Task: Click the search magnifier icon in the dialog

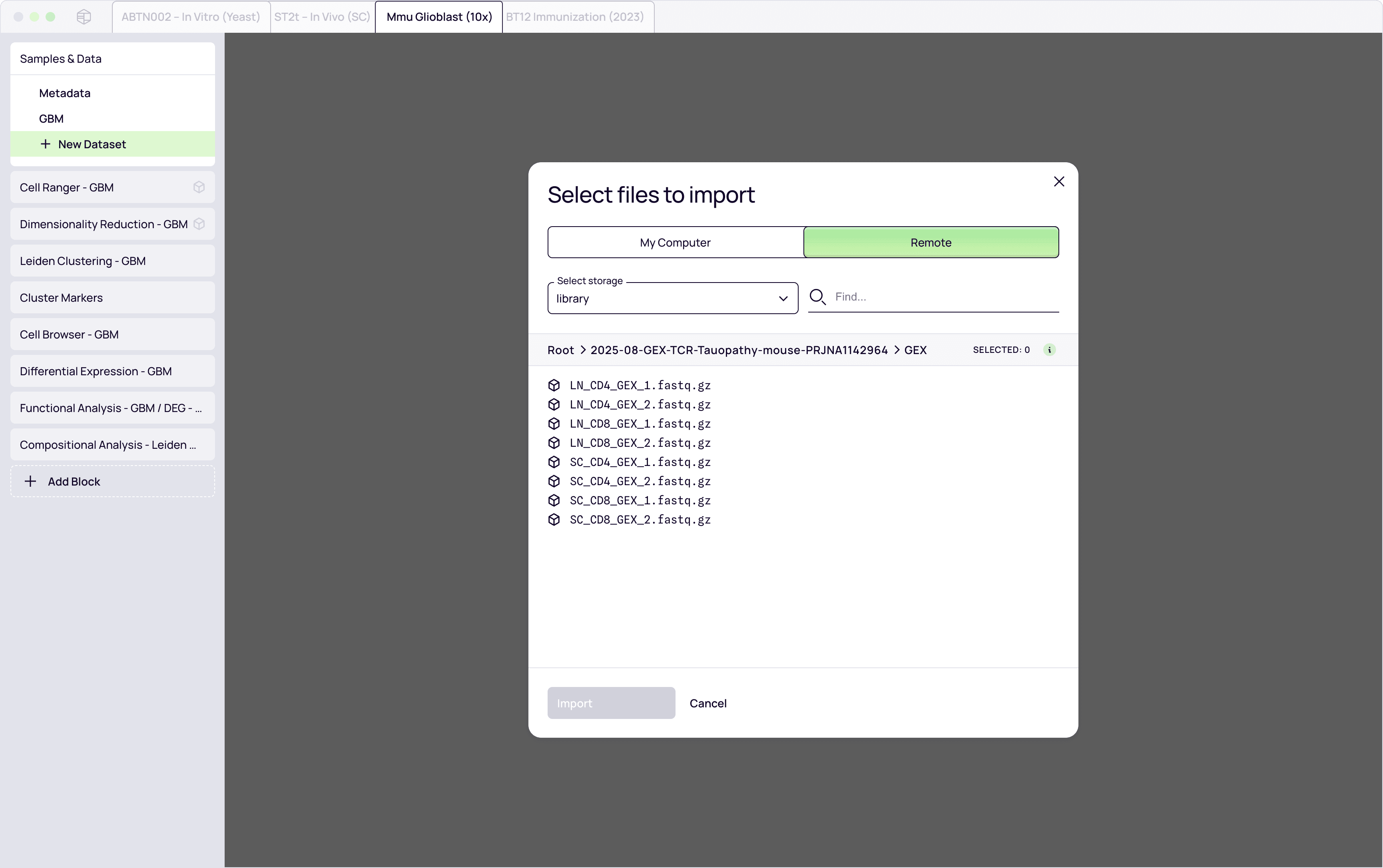Action: [817, 297]
